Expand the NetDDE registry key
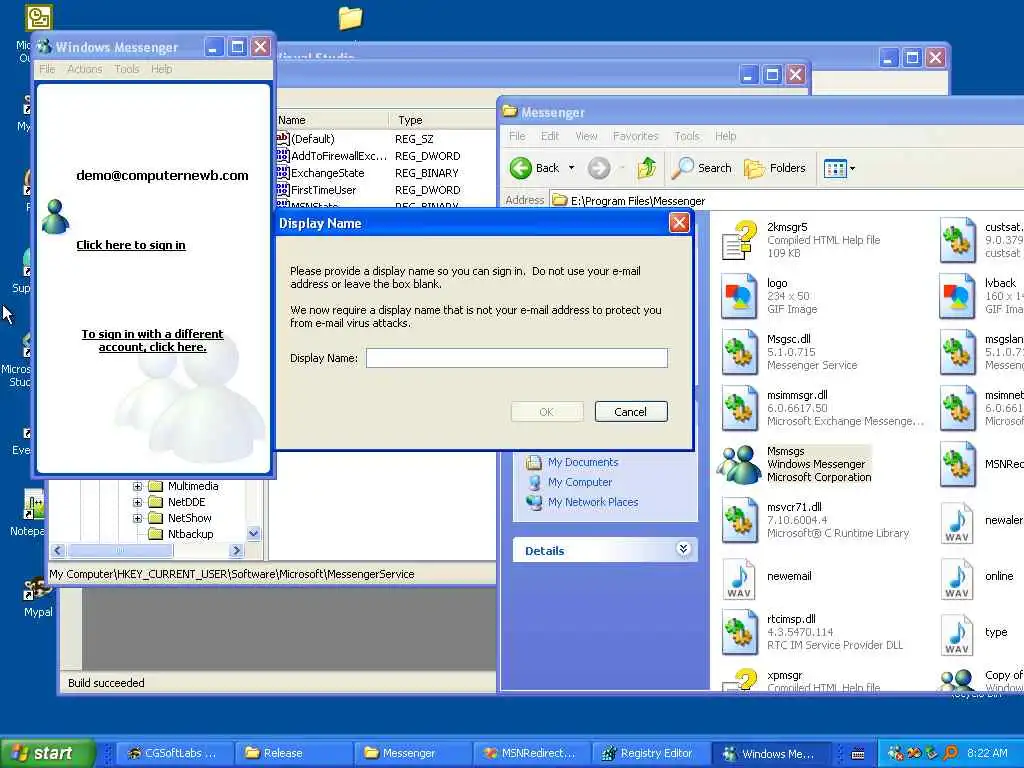Image resolution: width=1024 pixels, height=768 pixels. [137, 502]
